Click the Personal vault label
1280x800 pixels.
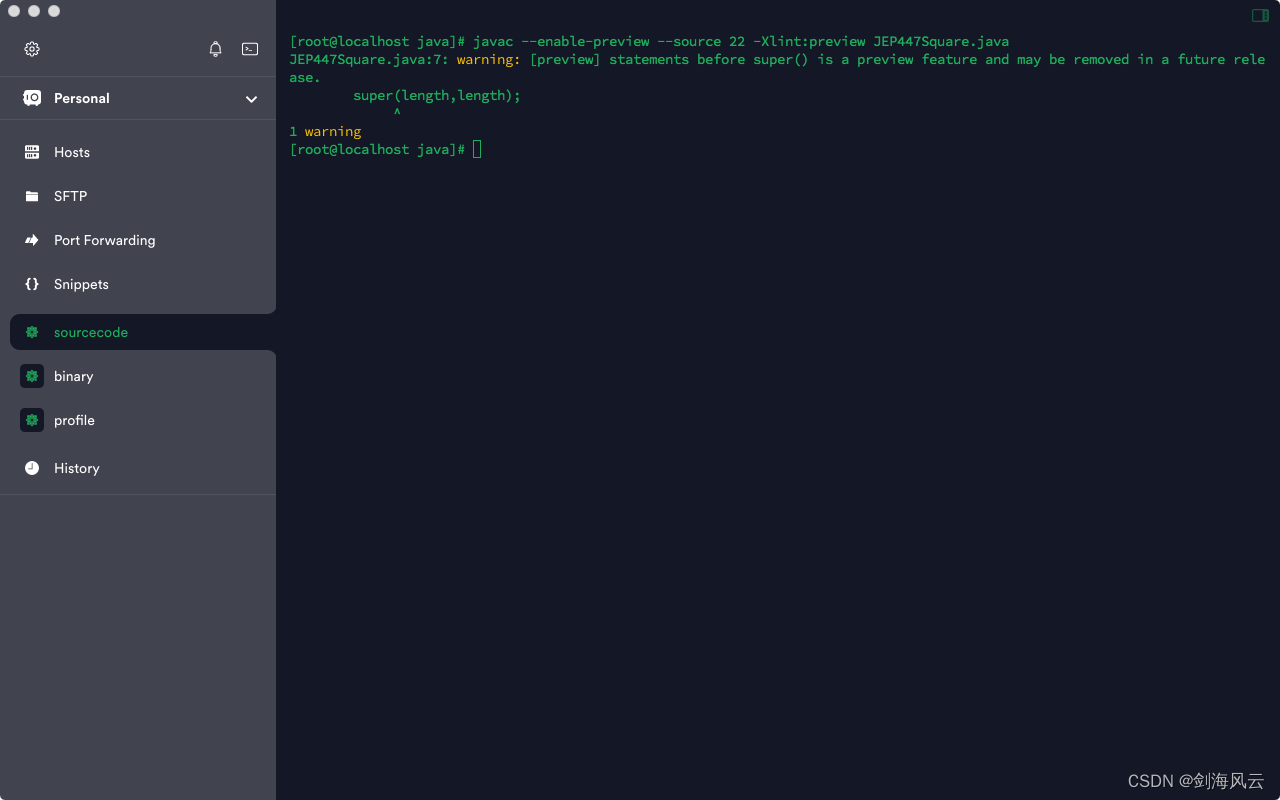(82, 98)
